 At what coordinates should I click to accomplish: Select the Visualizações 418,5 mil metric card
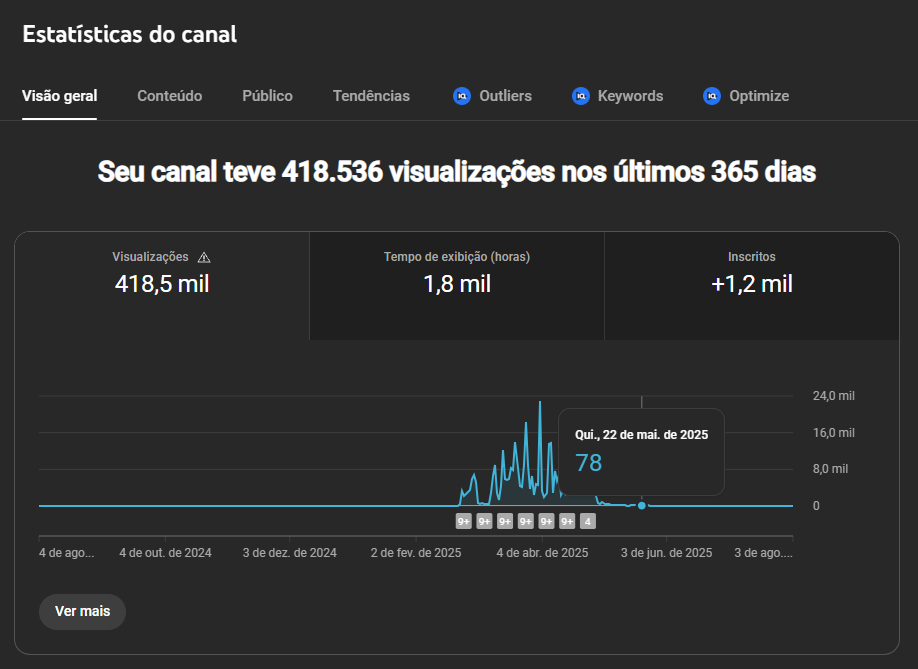click(x=162, y=286)
